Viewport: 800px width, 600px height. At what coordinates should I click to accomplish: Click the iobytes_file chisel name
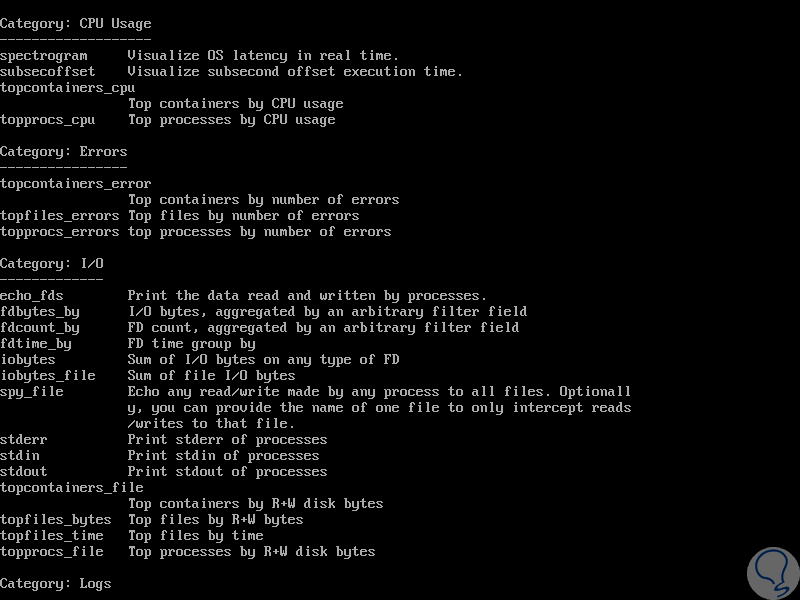tap(48, 376)
